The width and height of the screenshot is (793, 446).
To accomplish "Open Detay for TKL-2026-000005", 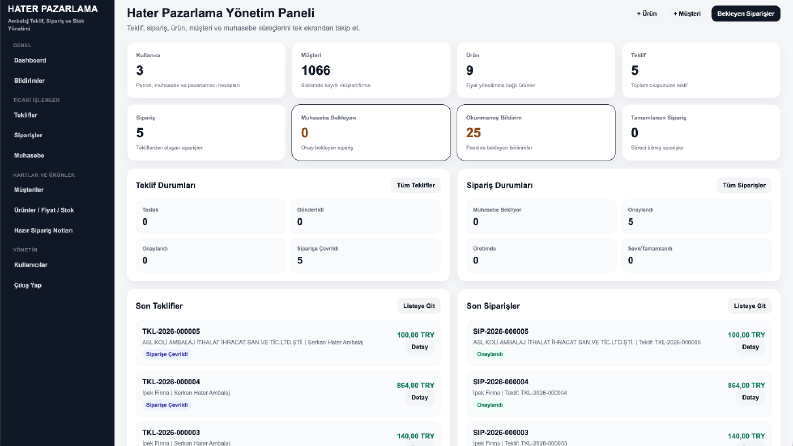I will pos(419,347).
